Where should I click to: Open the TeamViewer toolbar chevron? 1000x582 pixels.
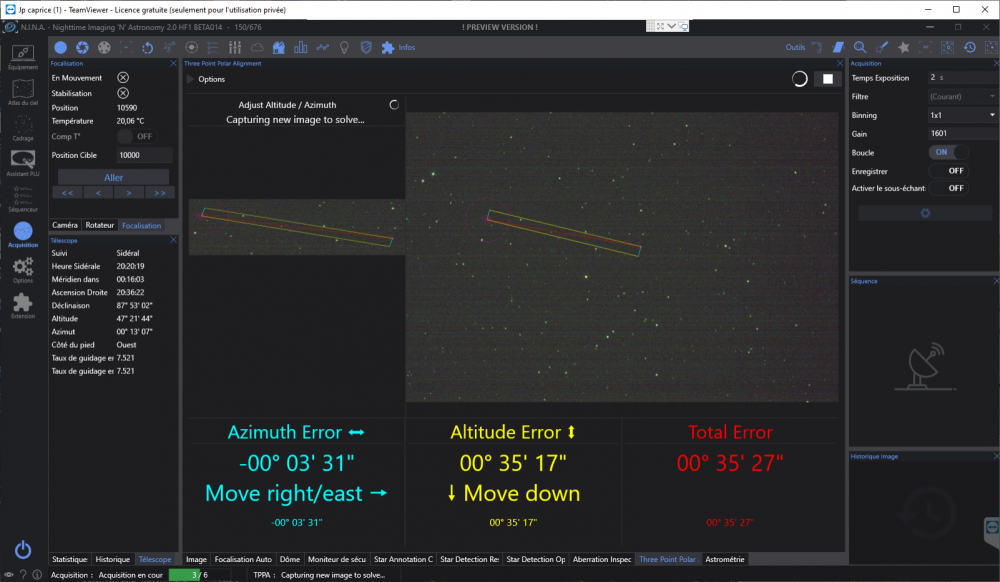[x=672, y=26]
